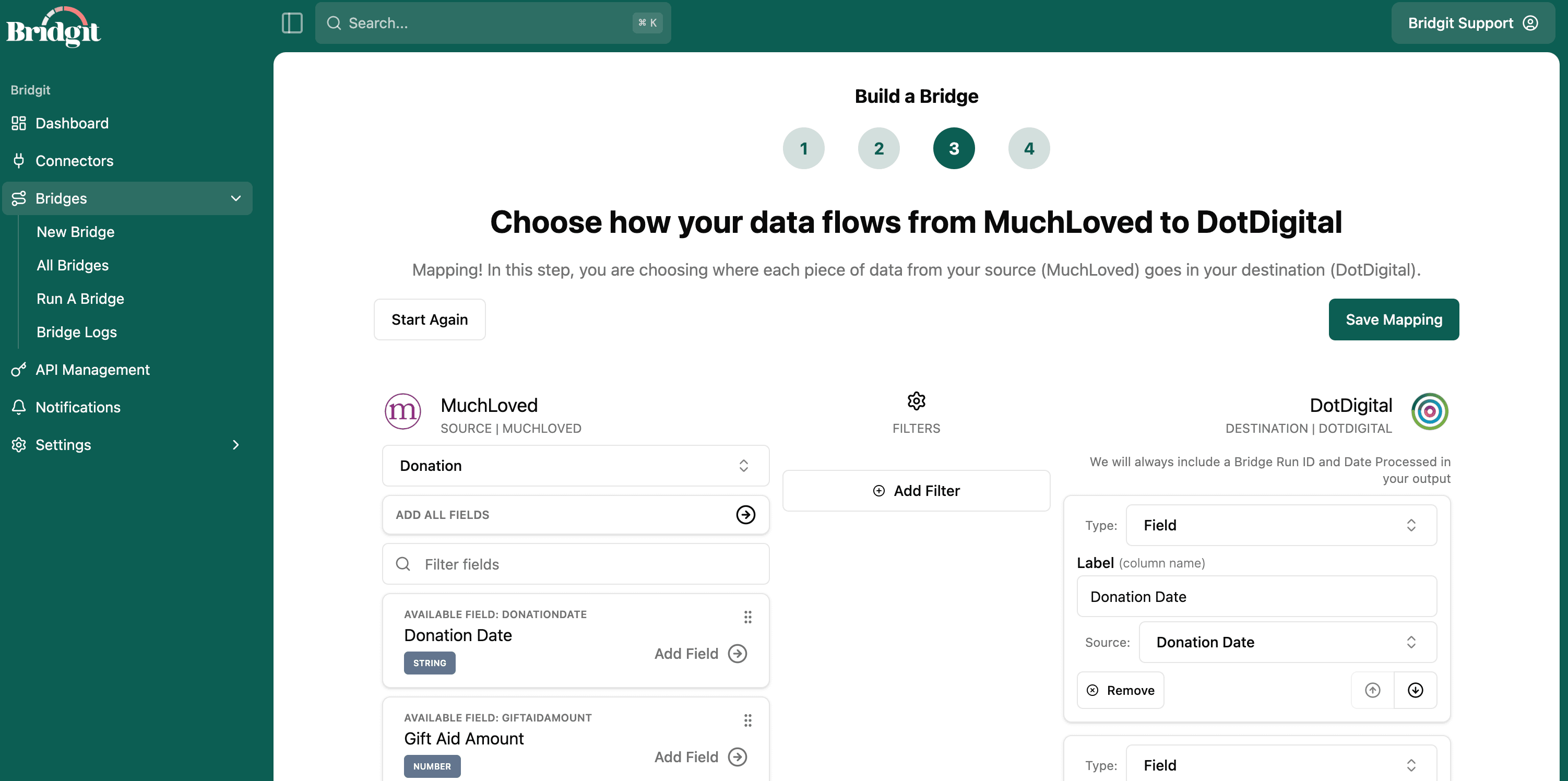
Task: Click arrow icon next to Gift Aid Amount Add Field
Action: (x=737, y=758)
